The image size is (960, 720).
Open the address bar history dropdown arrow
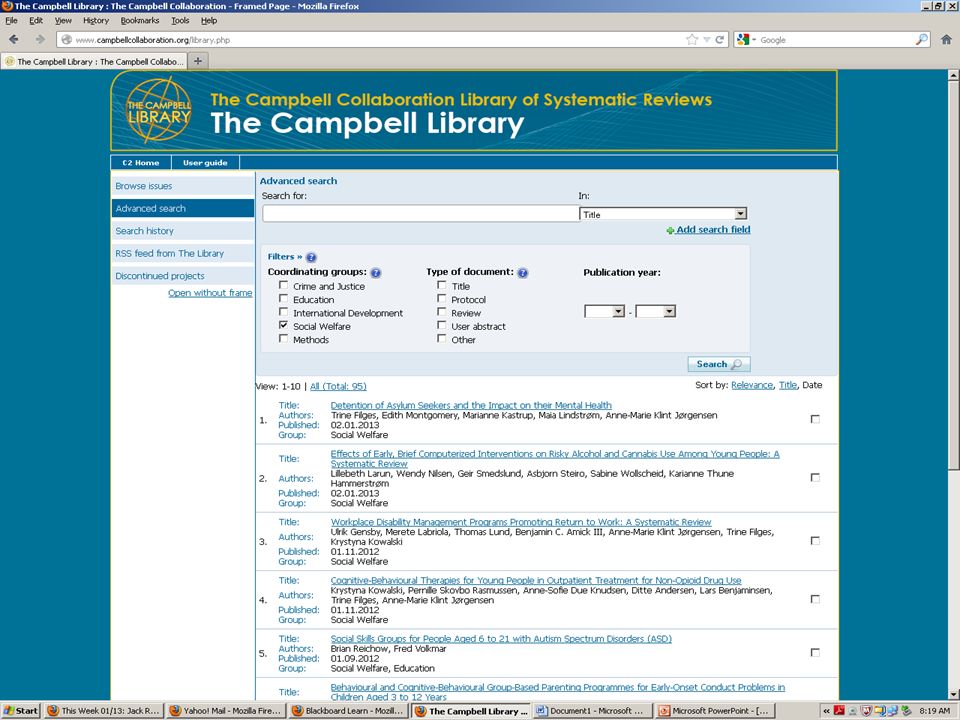[707, 40]
